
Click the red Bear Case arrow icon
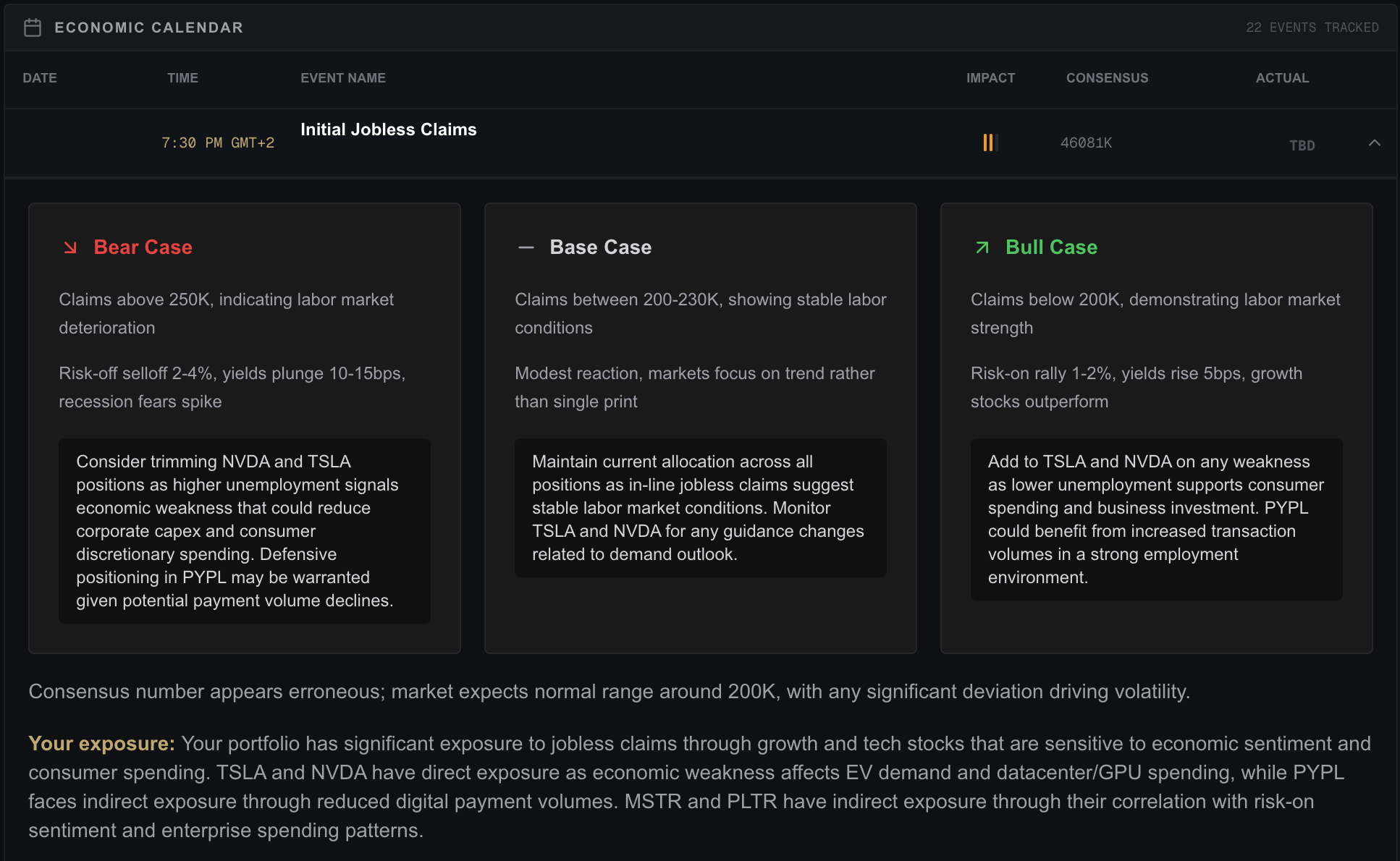(x=70, y=247)
